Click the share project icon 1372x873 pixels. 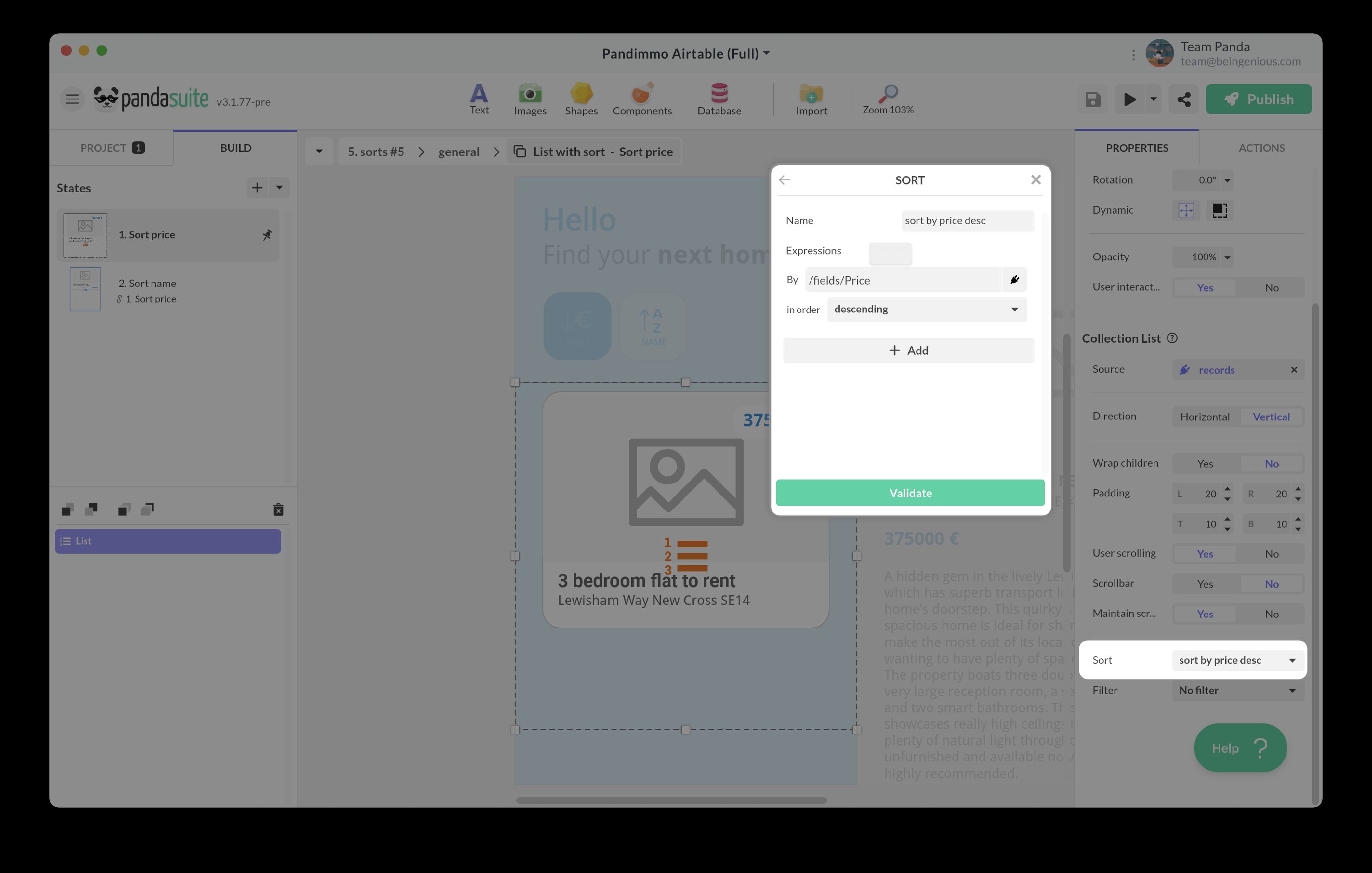(x=1184, y=99)
